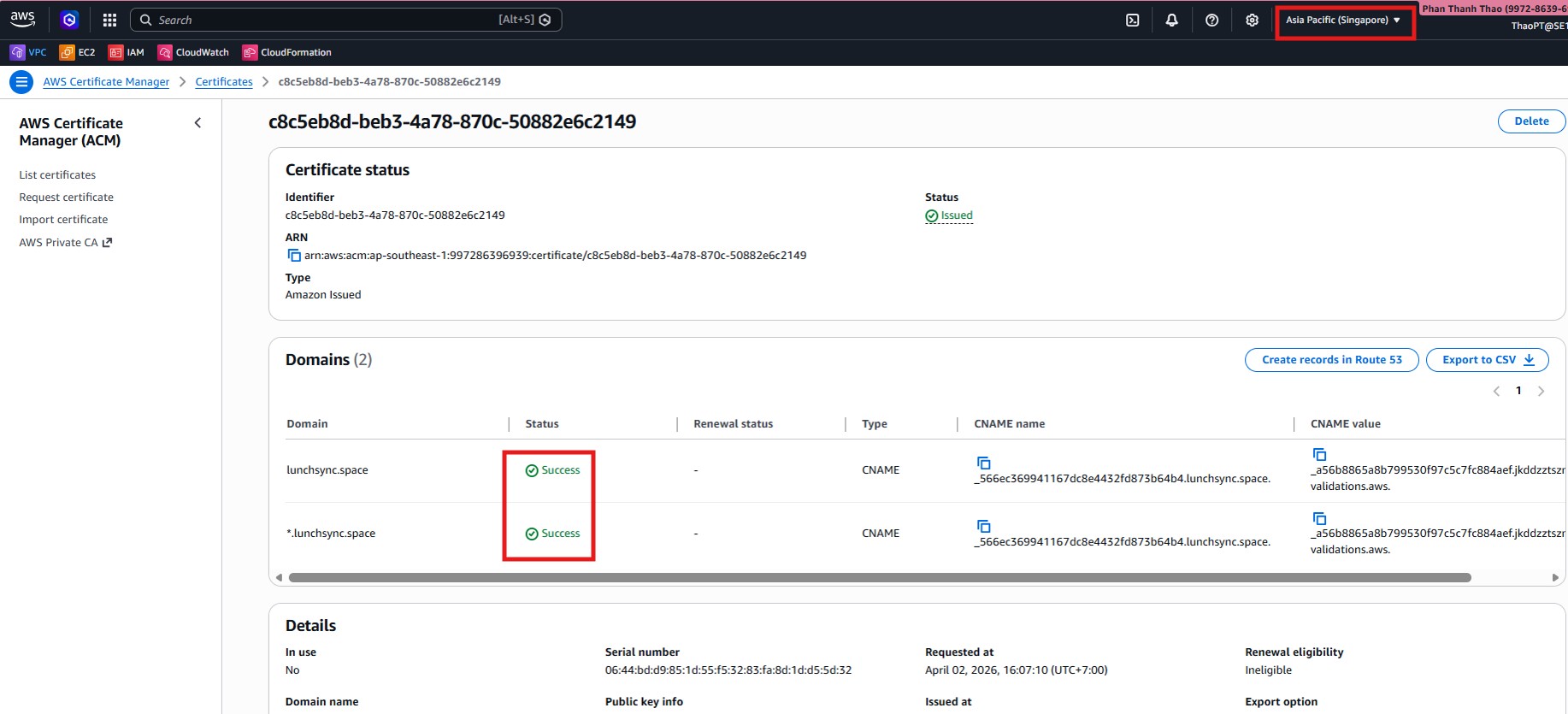This screenshot has height=714, width=1568.
Task: Open the services grid menu icon
Action: [x=109, y=21]
